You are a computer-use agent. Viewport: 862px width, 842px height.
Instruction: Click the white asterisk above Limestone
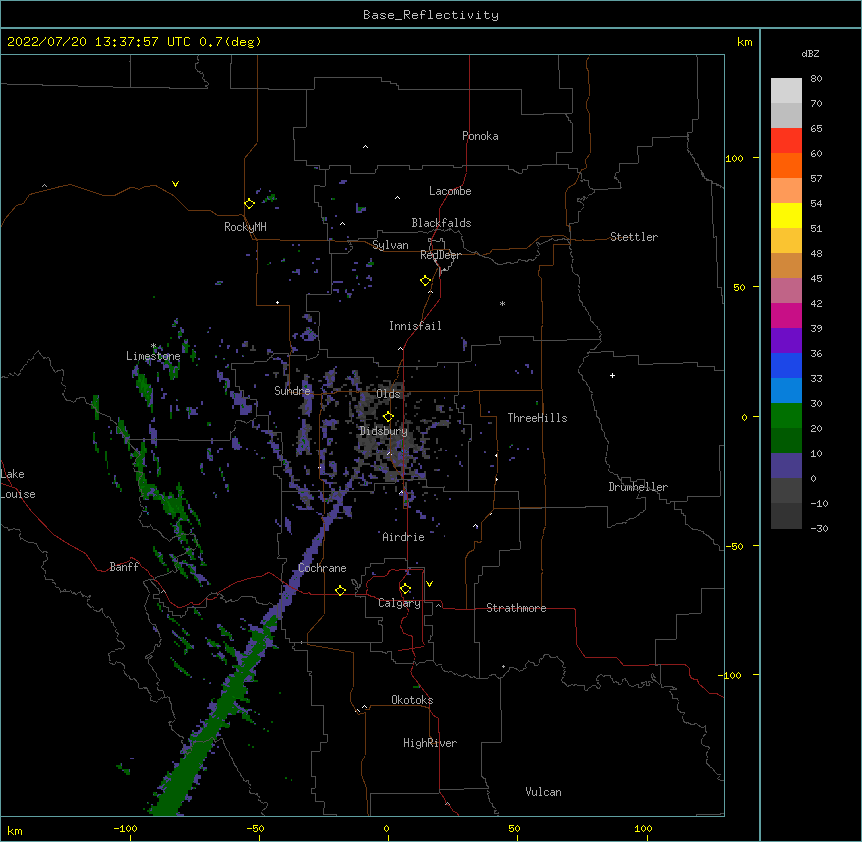(153, 346)
